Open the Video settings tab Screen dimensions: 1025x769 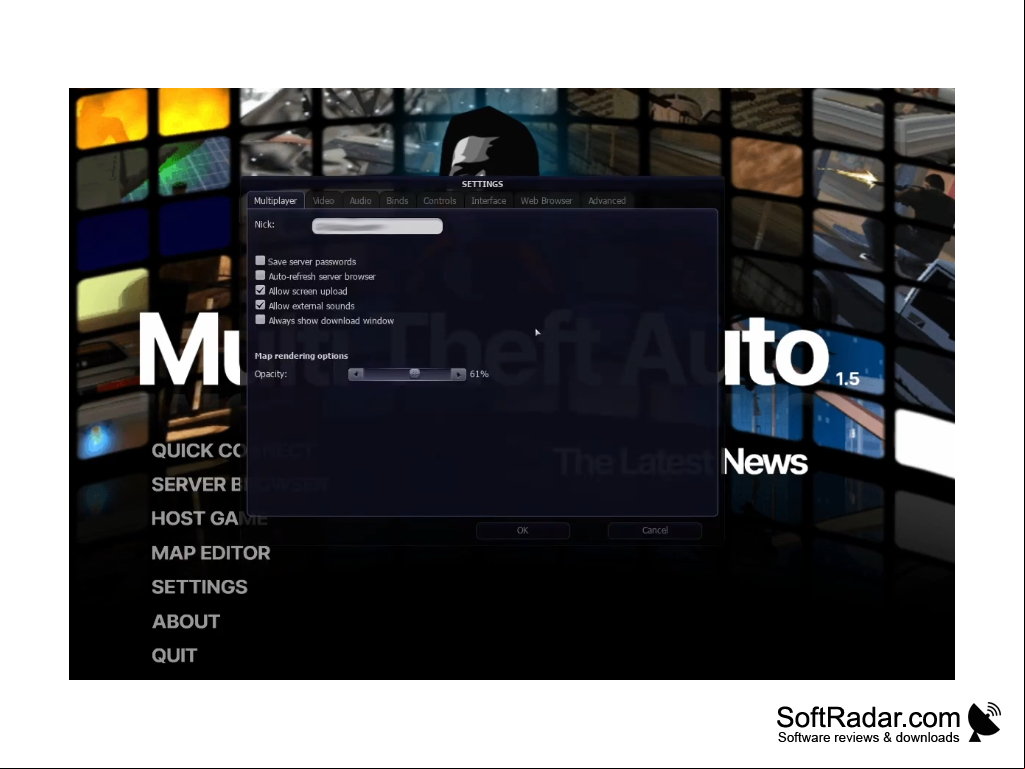point(323,201)
